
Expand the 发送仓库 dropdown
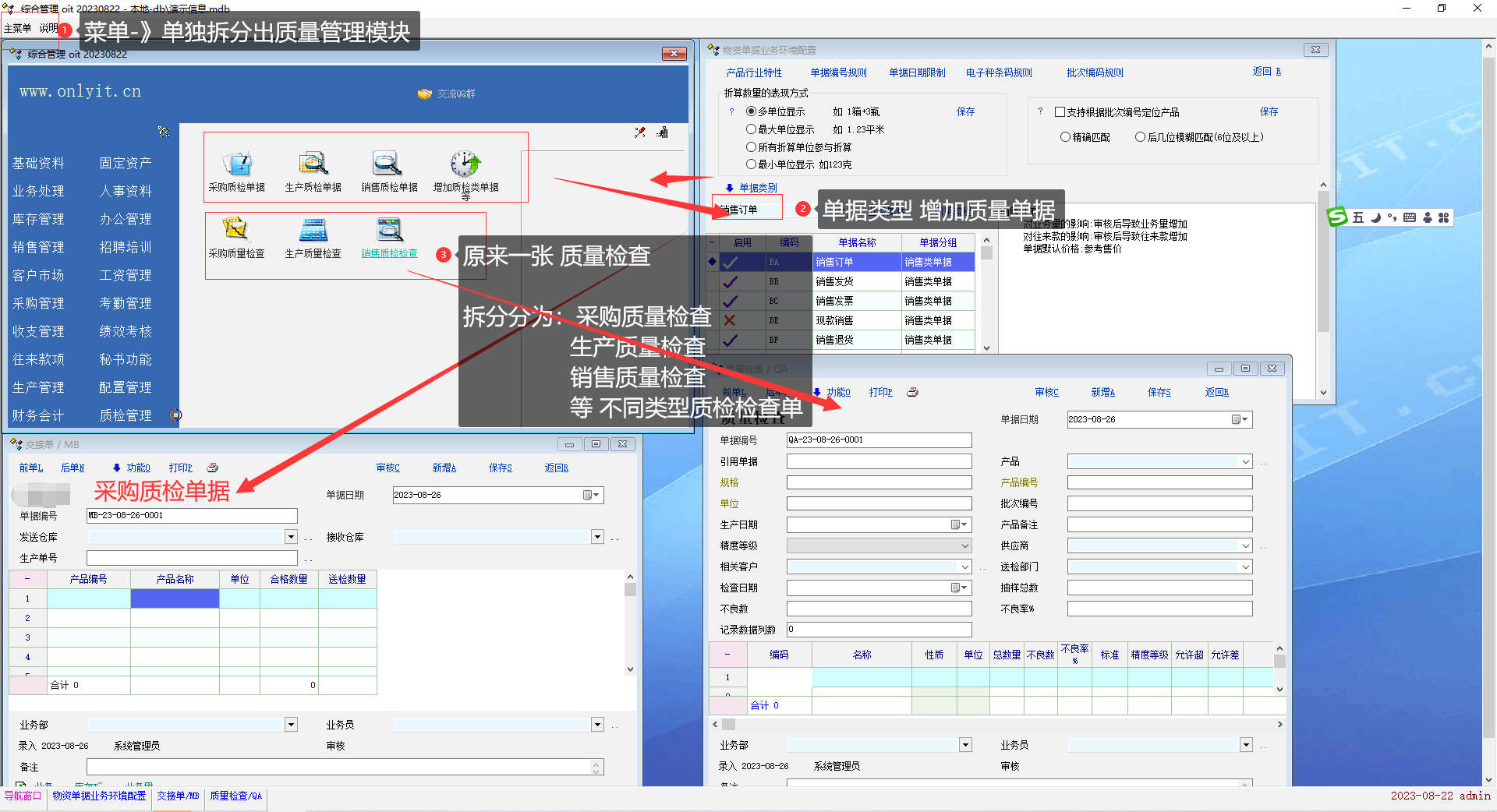pyautogui.click(x=291, y=537)
